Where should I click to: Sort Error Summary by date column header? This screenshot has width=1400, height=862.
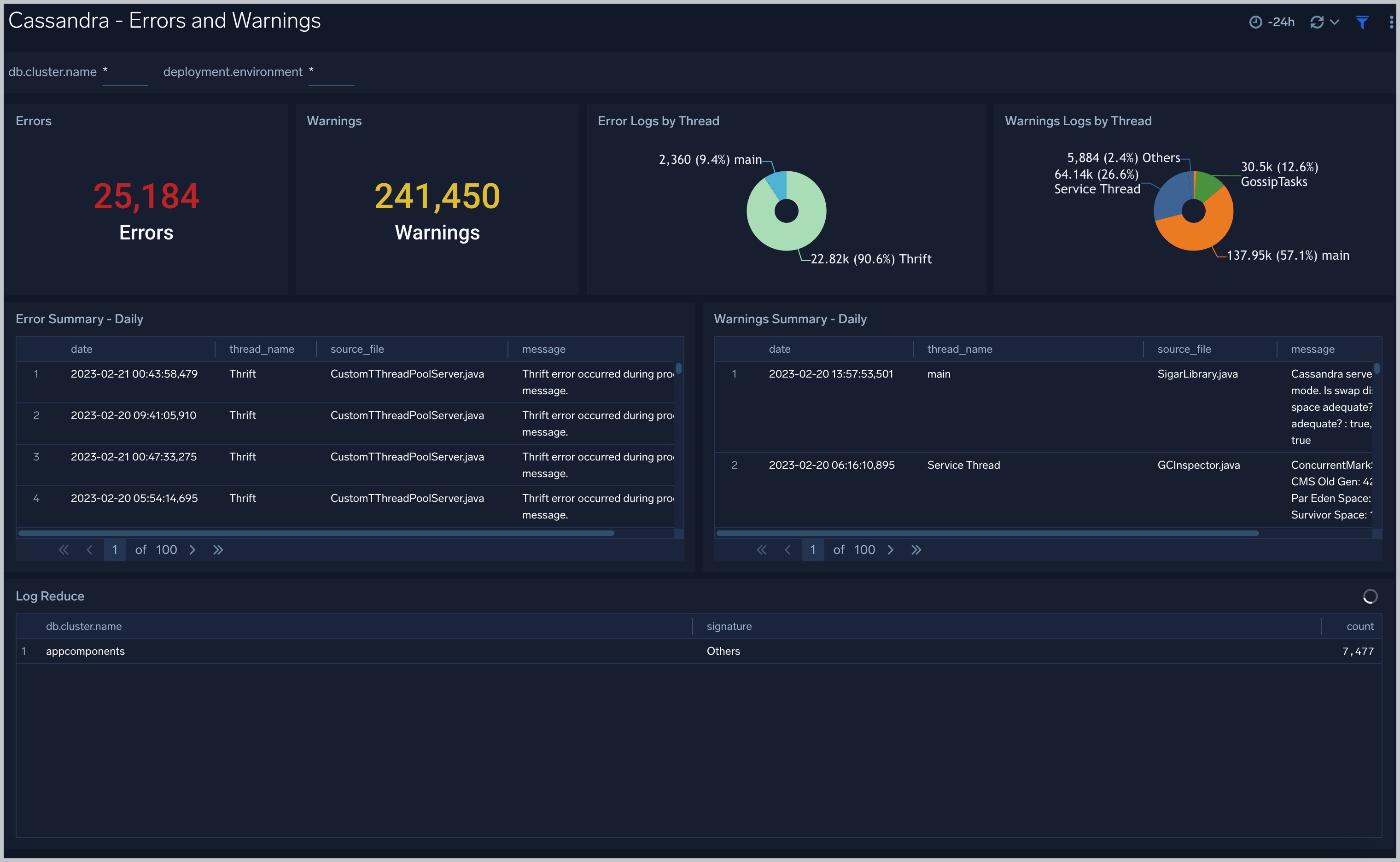(82, 349)
